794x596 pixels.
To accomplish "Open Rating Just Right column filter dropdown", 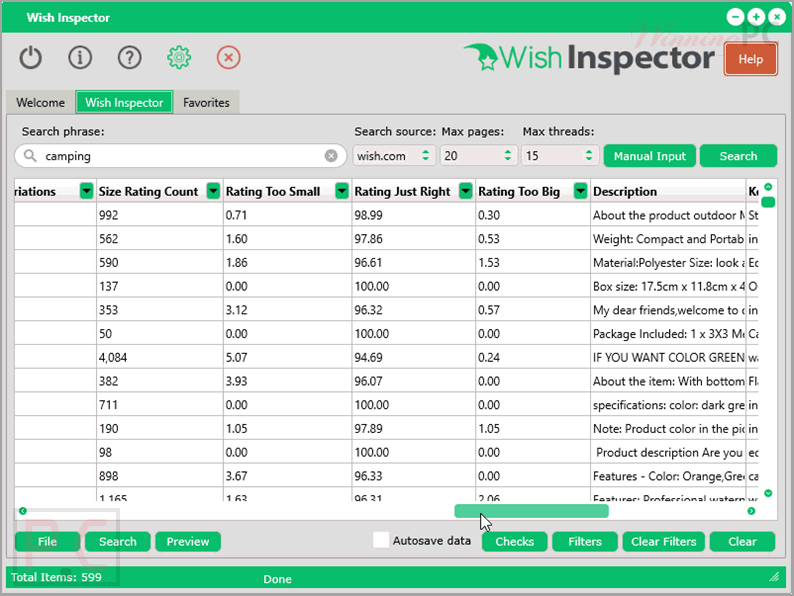I will (465, 191).
